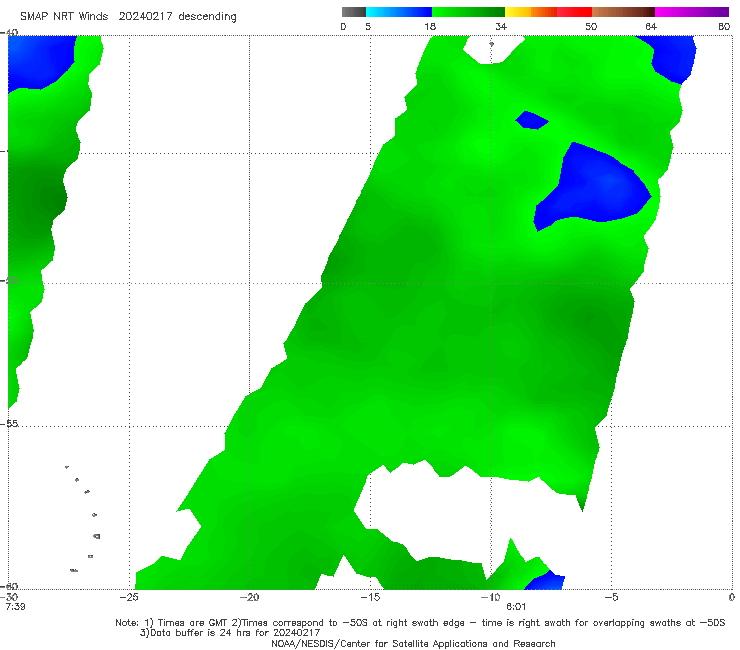Click the "64" label under the color bar
This screenshot has height=650, width=740.
point(651,26)
